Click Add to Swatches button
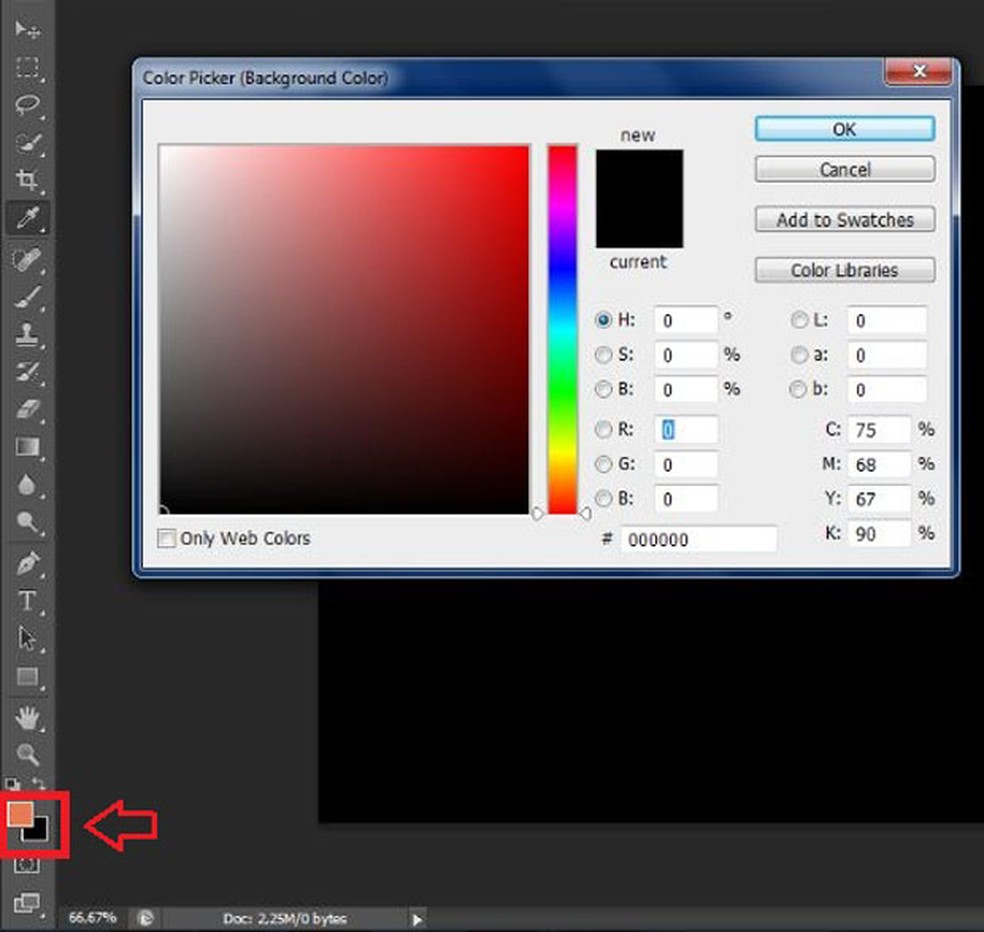The image size is (984, 932). [x=845, y=220]
